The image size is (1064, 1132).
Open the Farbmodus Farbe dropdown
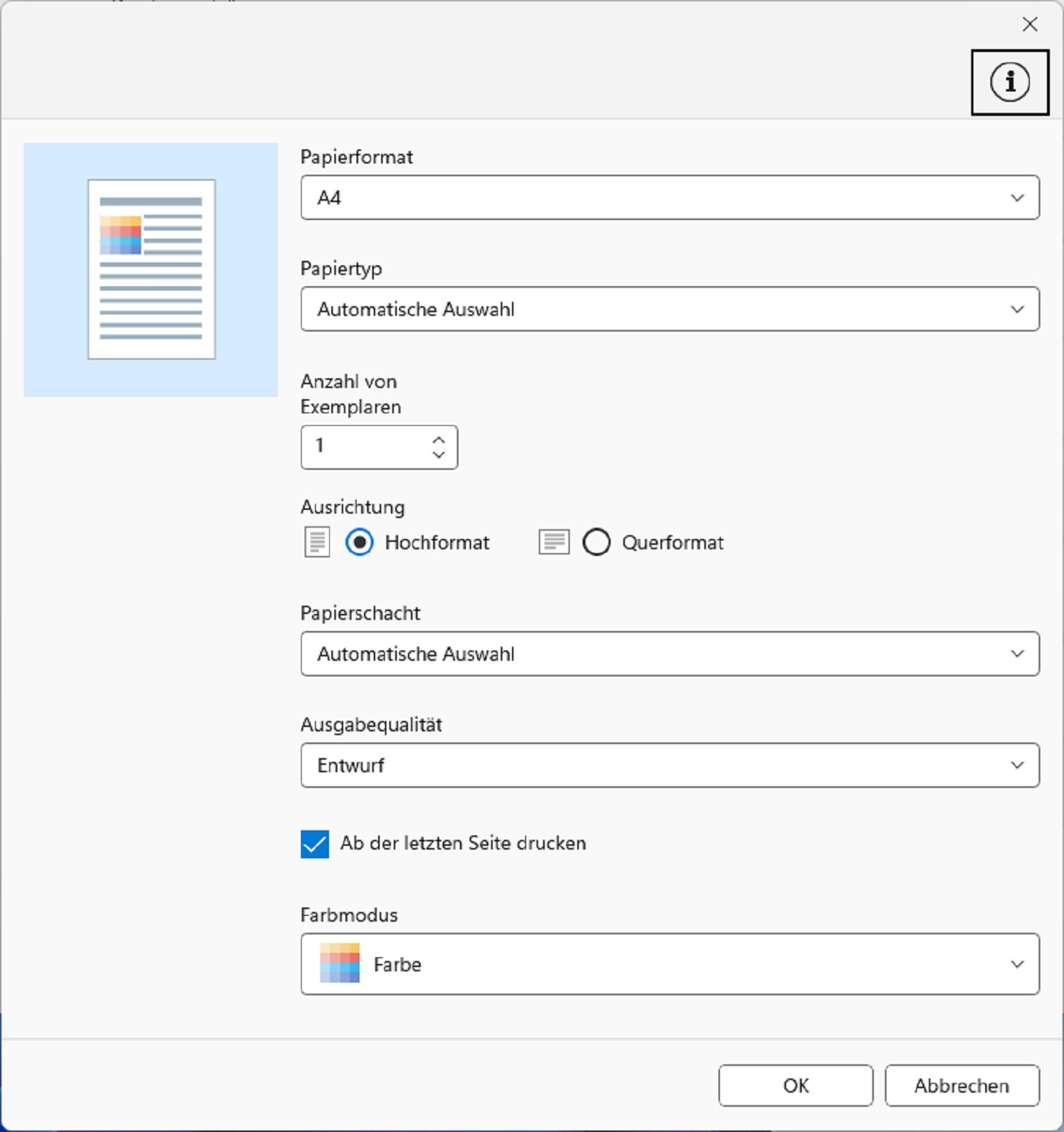point(669,964)
